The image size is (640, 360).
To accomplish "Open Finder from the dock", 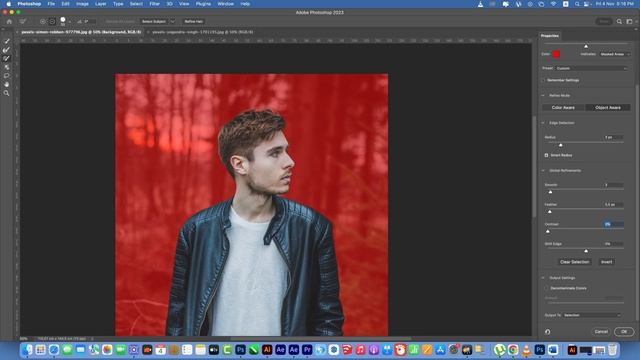I will point(27,350).
